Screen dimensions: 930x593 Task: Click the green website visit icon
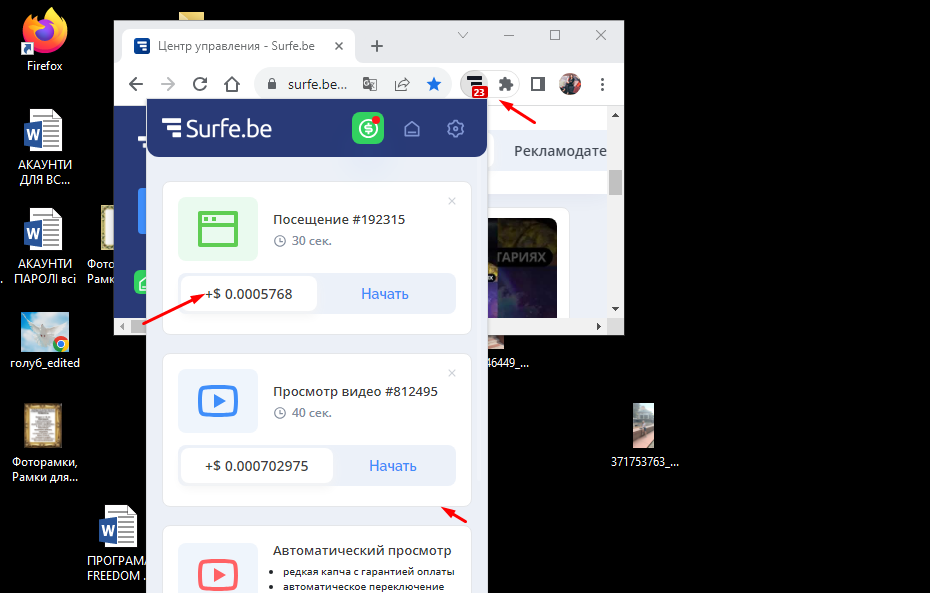[x=218, y=229]
